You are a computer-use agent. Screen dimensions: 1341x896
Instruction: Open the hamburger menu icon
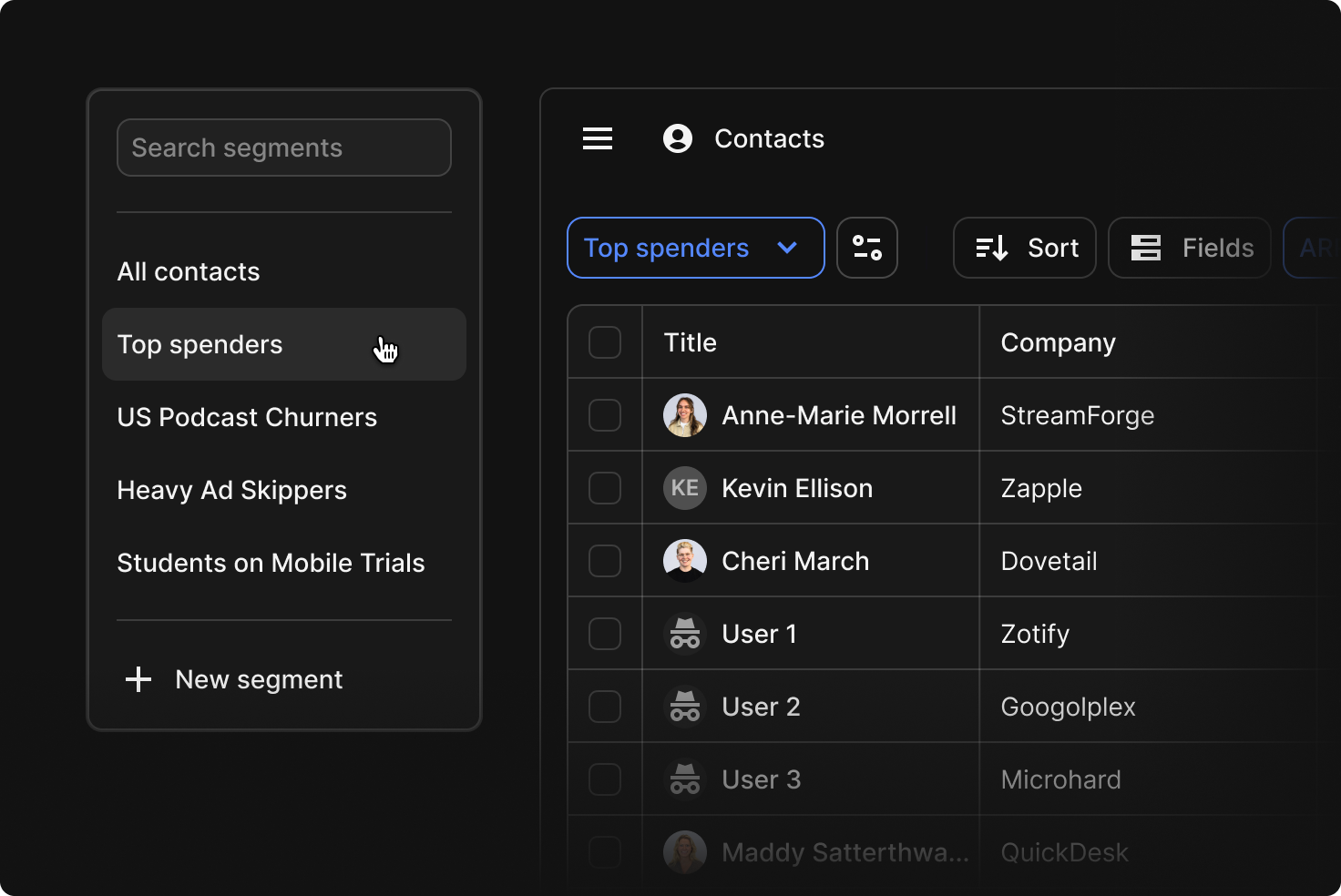pyautogui.click(x=598, y=138)
